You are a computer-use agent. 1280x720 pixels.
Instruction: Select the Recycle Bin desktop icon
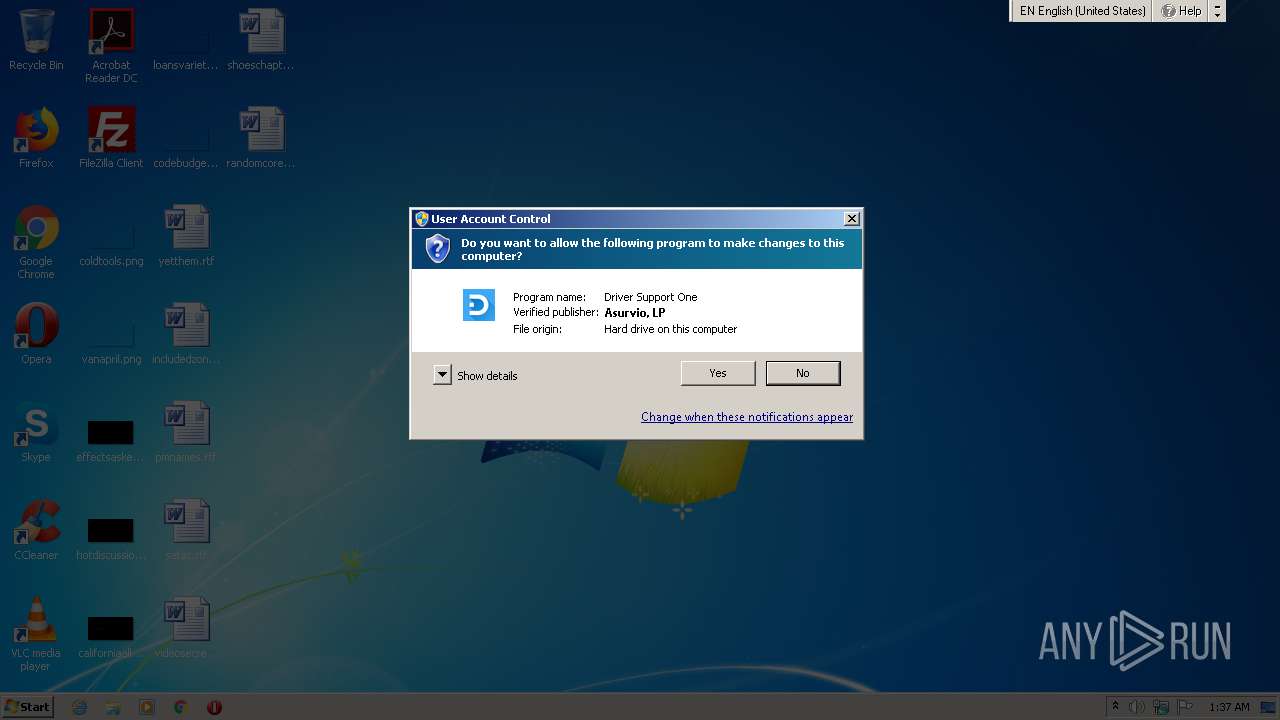36,40
